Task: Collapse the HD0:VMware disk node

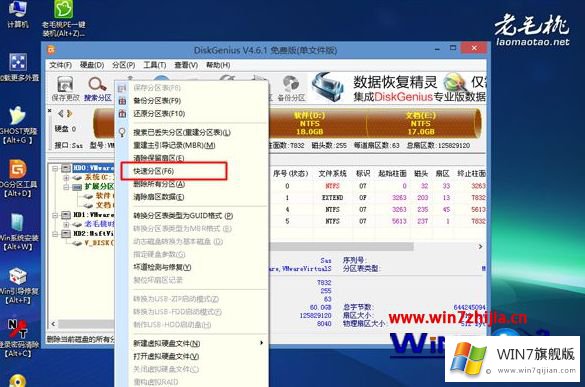Action: point(55,168)
